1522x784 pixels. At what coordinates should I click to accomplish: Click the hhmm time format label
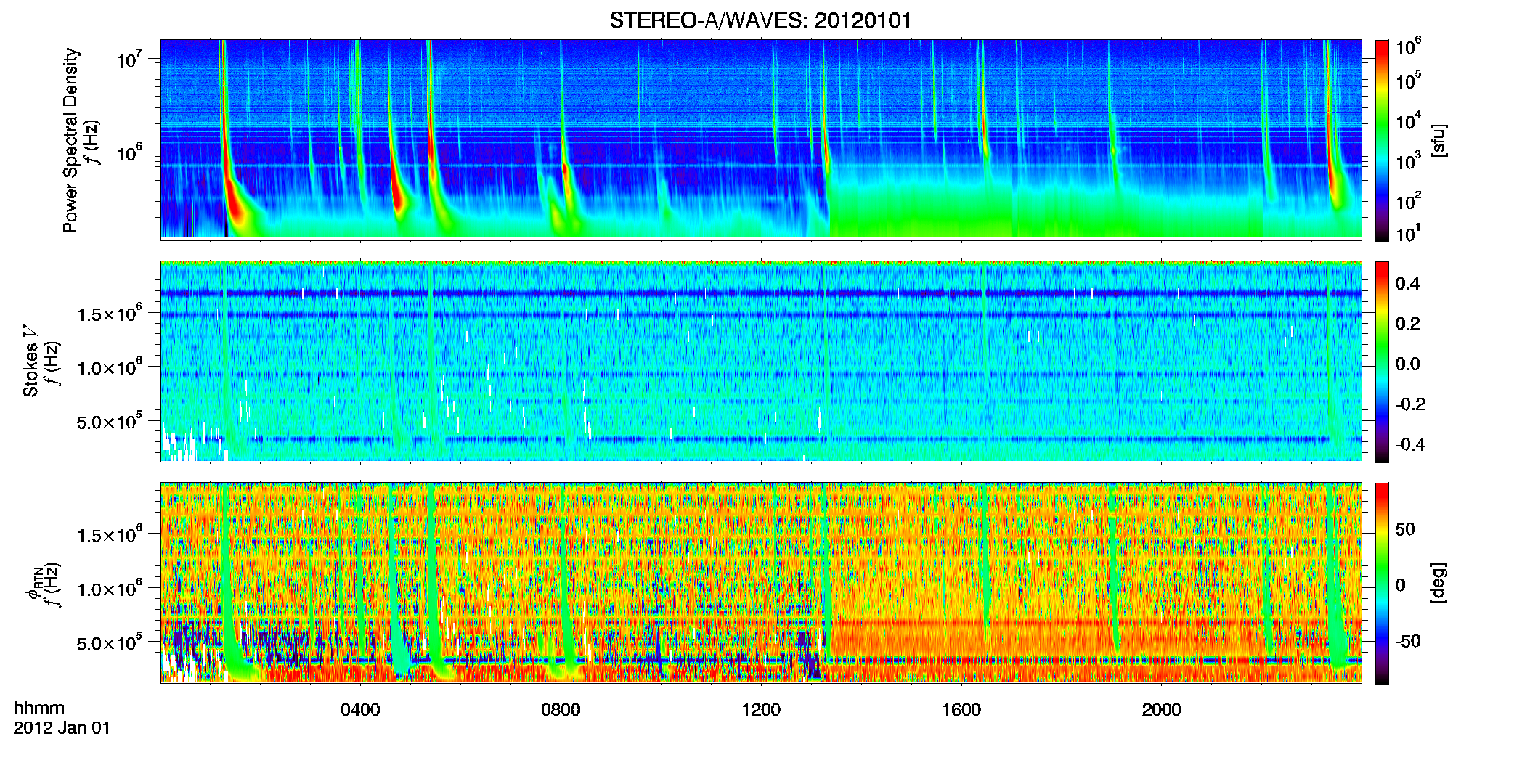pos(39,708)
